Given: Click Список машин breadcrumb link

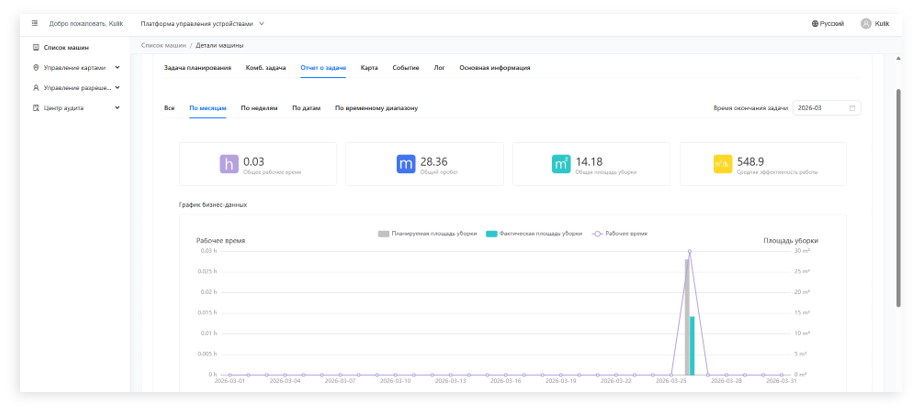Looking at the screenshot, I should click(164, 45).
